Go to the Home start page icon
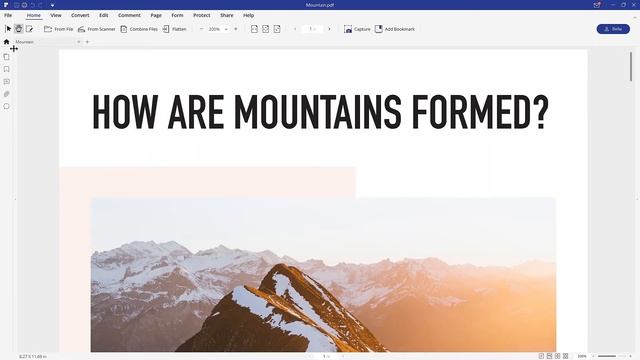The width and height of the screenshot is (640, 360). pyautogui.click(x=6, y=42)
